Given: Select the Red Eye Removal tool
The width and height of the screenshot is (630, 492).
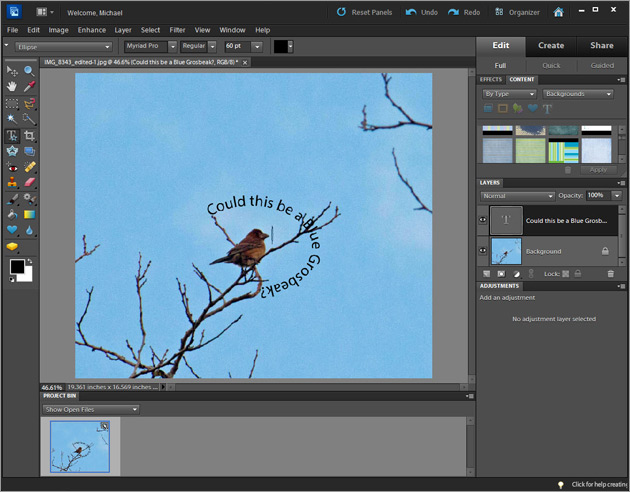Looking at the screenshot, I should pyautogui.click(x=12, y=167).
